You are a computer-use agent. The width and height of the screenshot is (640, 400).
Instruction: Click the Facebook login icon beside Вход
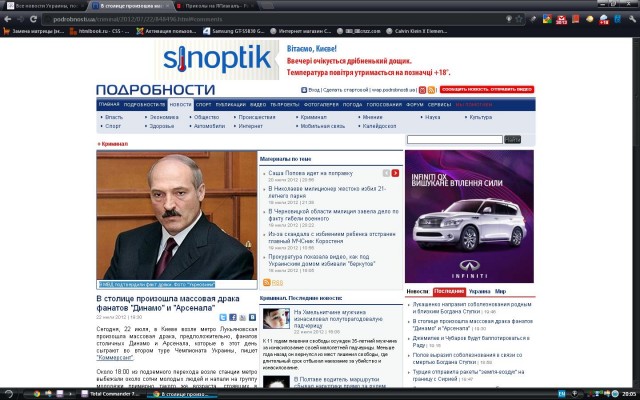click(x=304, y=90)
